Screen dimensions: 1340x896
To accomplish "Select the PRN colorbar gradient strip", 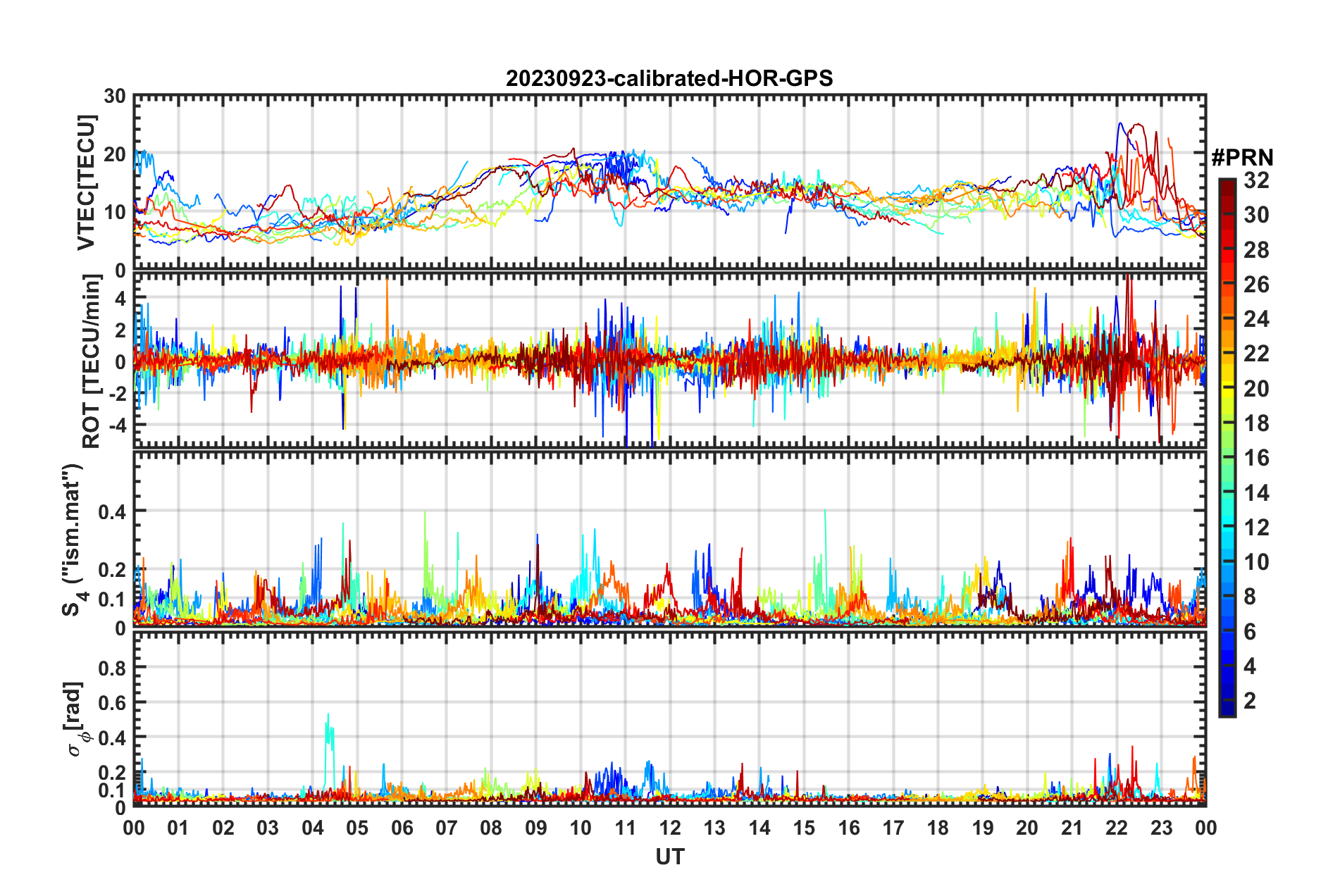I will pyautogui.click(x=1227, y=447).
